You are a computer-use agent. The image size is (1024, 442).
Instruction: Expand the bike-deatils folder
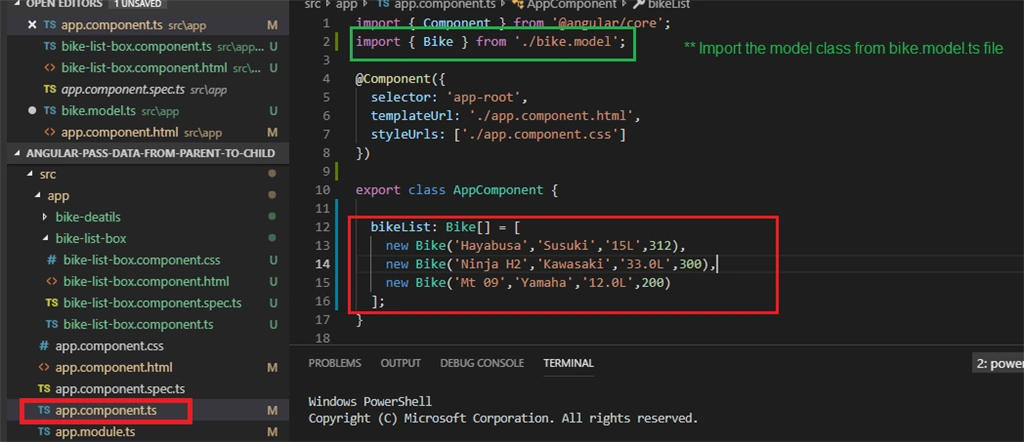pos(88,217)
